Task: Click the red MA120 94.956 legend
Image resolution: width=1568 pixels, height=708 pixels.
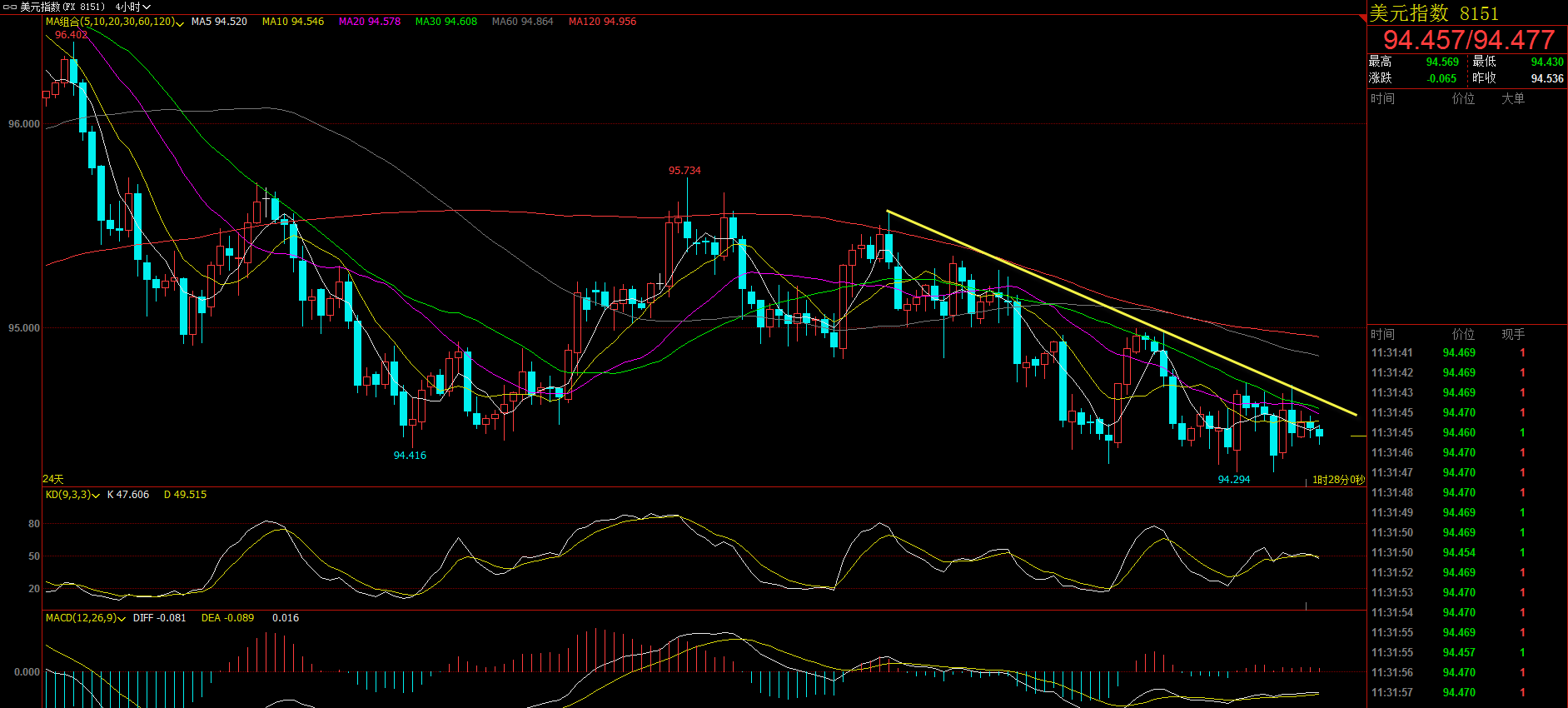Action: click(x=602, y=22)
